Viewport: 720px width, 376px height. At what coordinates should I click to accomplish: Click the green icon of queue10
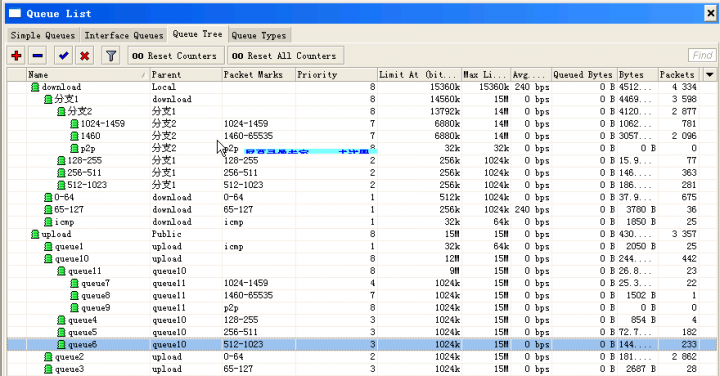48,258
